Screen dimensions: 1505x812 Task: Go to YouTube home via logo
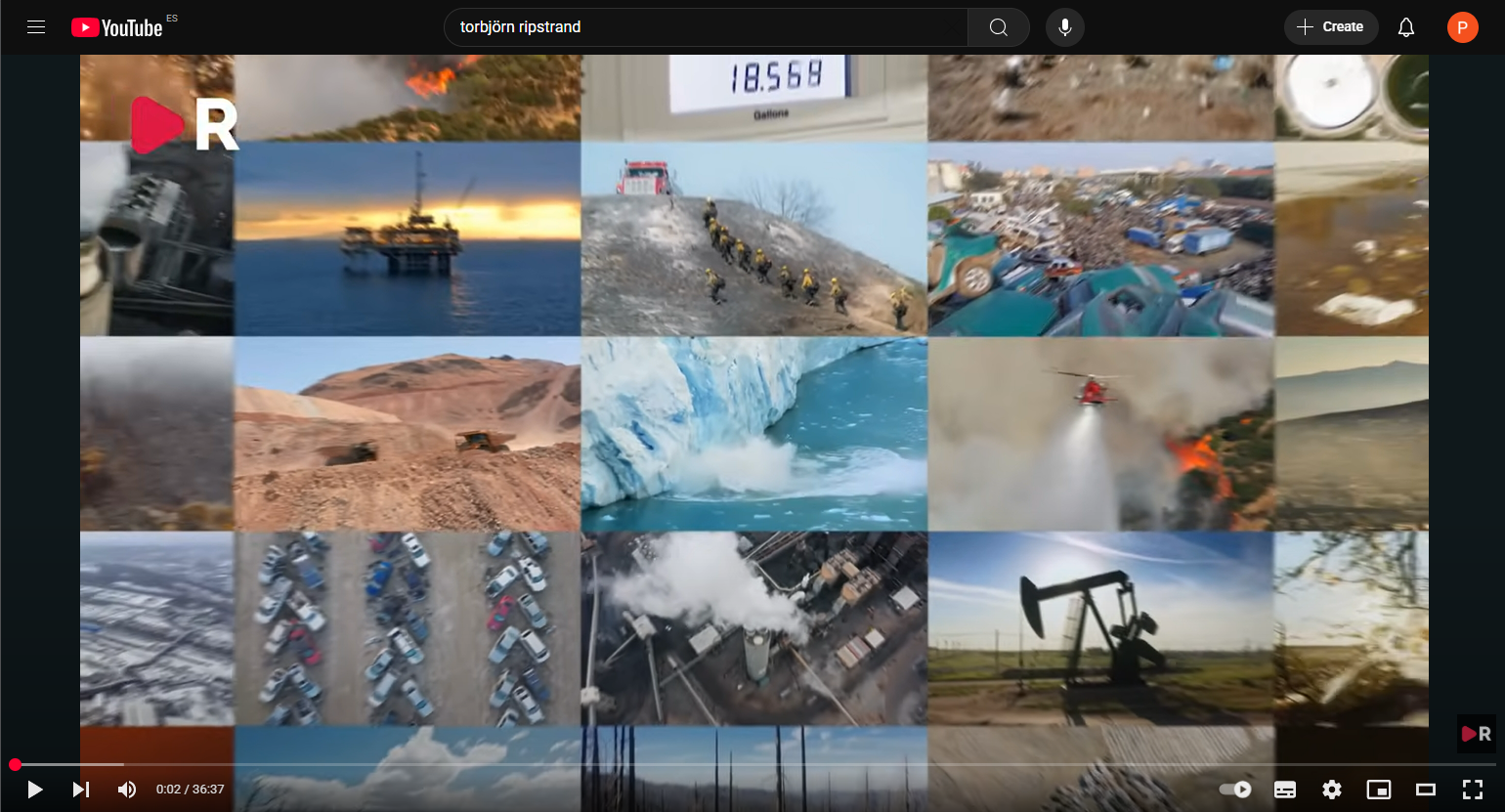click(117, 27)
